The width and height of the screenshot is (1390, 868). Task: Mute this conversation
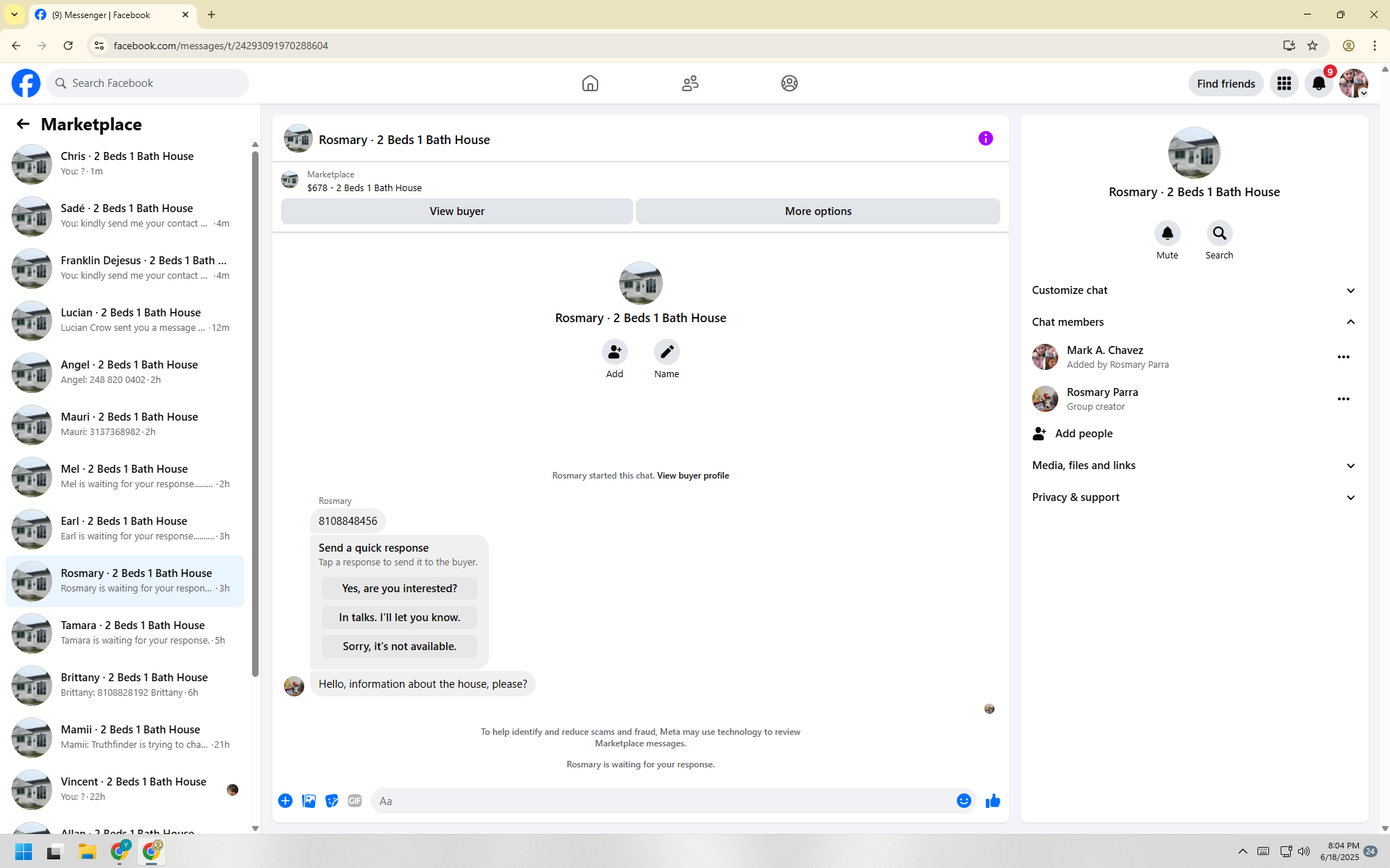tap(1167, 233)
